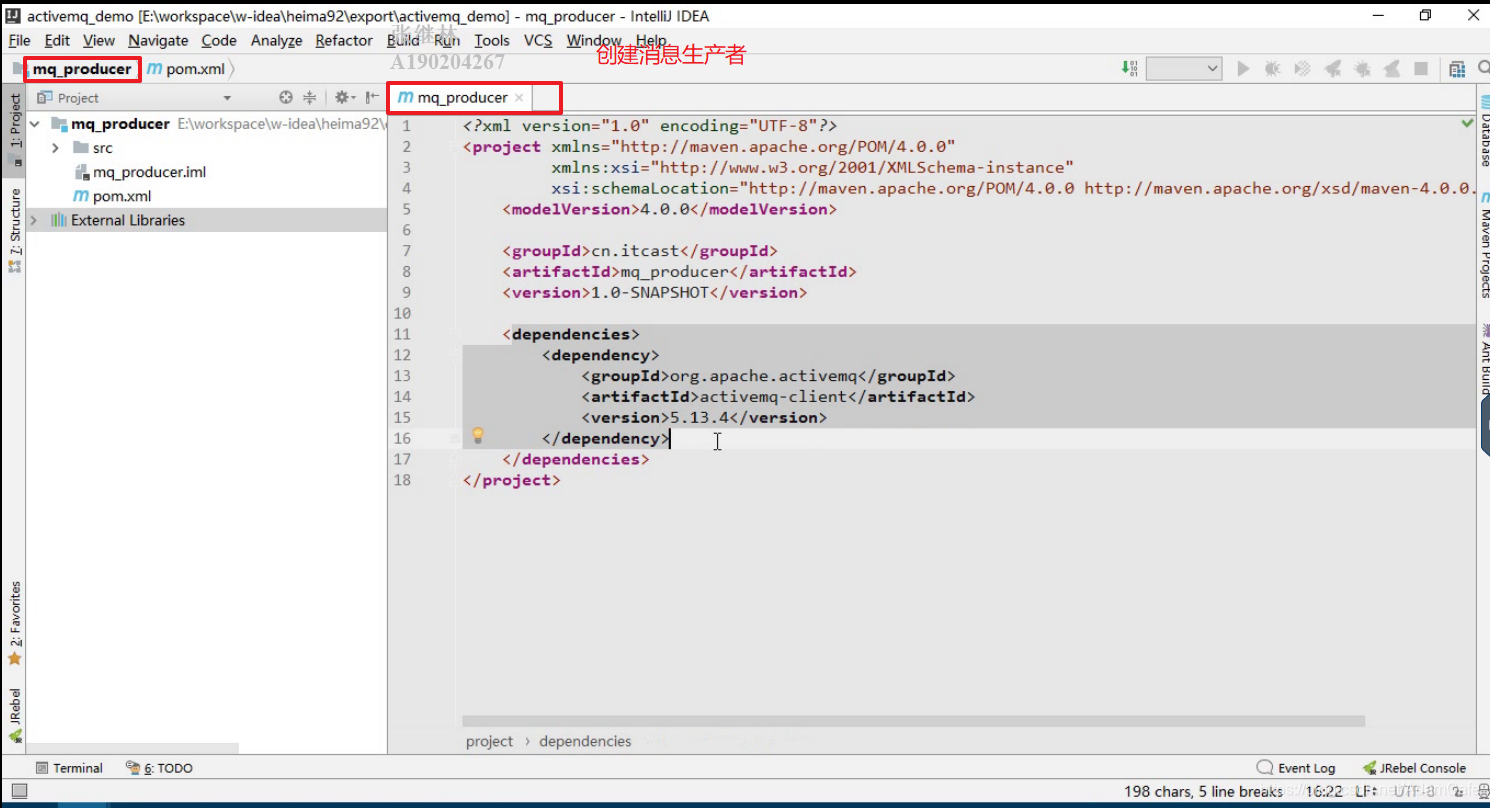Close the mq_producer editor tab
This screenshot has height=808, width=1490.
click(x=519, y=98)
